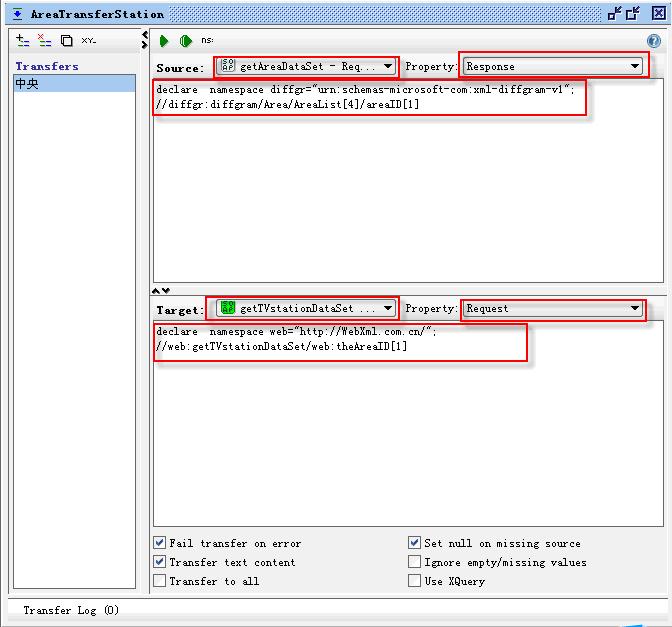Screen dimensions: 672x627
Task: Expand transfers list with right arrow
Action: 145,45
